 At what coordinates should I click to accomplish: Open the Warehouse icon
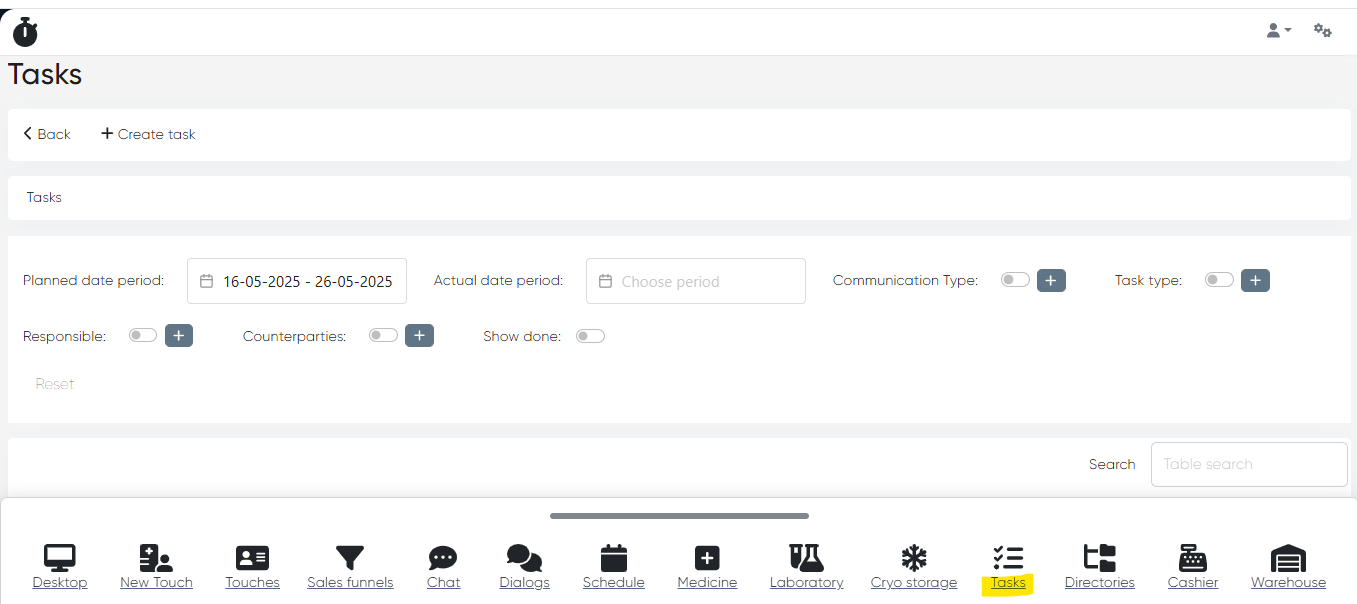(1288, 558)
